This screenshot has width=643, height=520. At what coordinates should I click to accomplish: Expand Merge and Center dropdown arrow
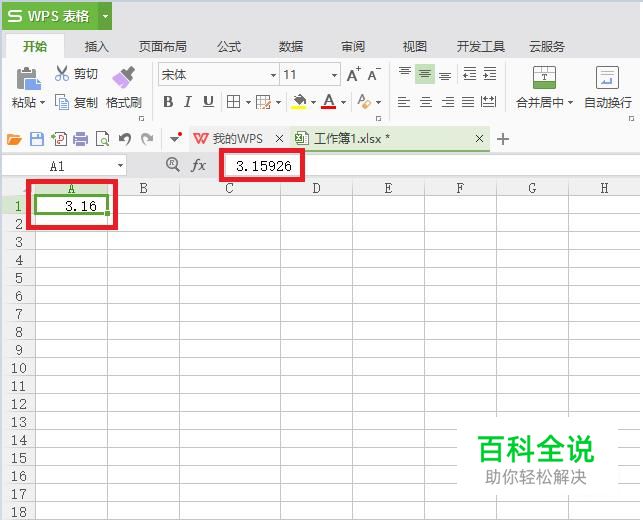pyautogui.click(x=570, y=103)
